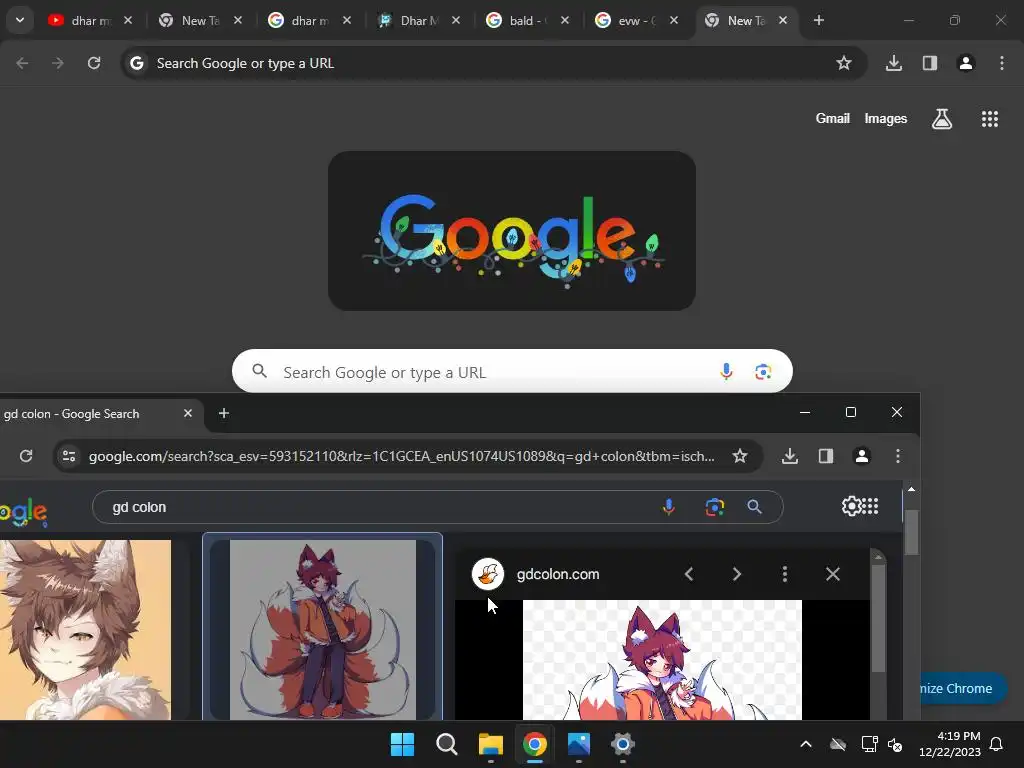Click Google logo in search results
Screen dimensions: 1024x768
click(x=24, y=513)
